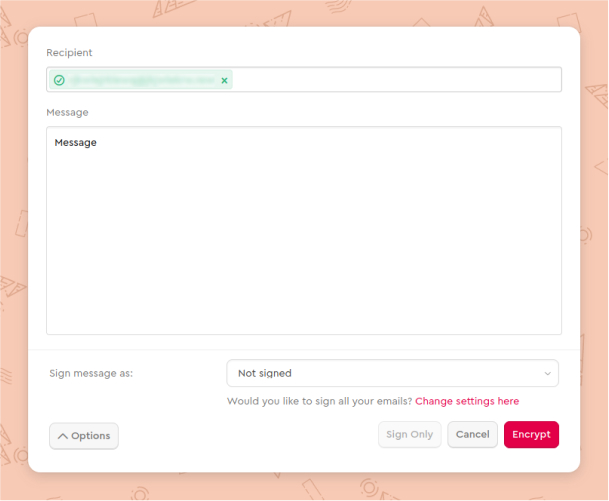This screenshot has height=501, width=609.
Task: Cancel the encryption dialog
Action: 472,435
